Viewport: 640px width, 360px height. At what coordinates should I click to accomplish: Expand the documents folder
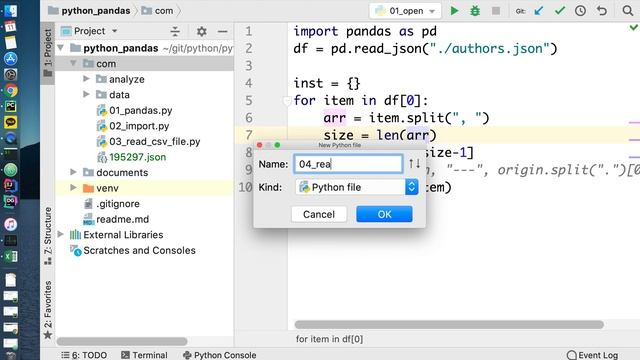(x=73, y=172)
